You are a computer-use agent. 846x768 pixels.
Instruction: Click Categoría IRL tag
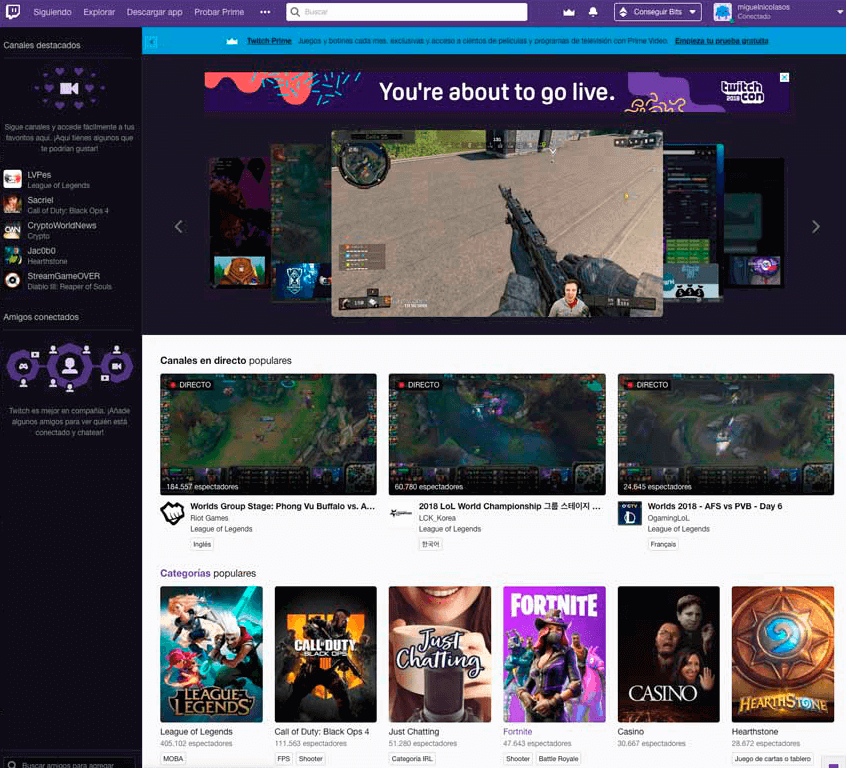point(412,759)
